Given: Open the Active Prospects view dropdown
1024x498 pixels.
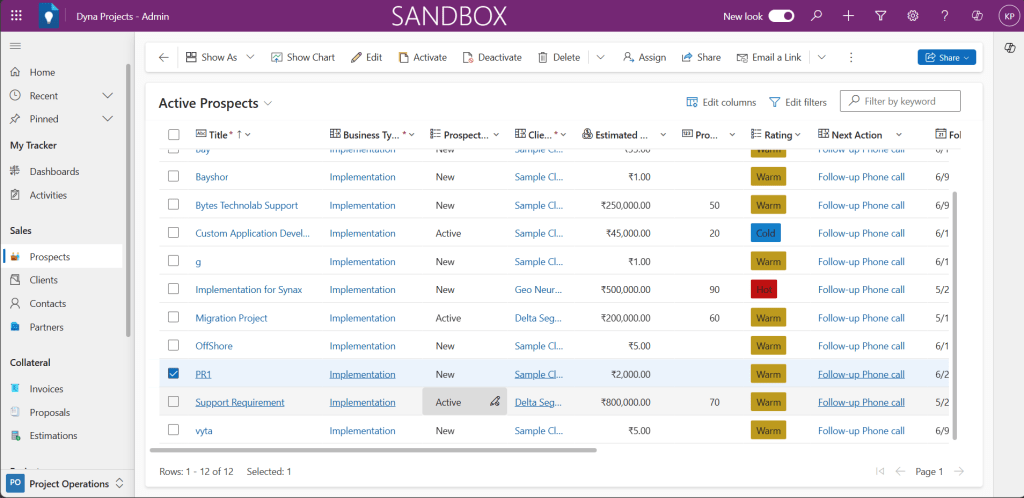Looking at the screenshot, I should [x=268, y=104].
